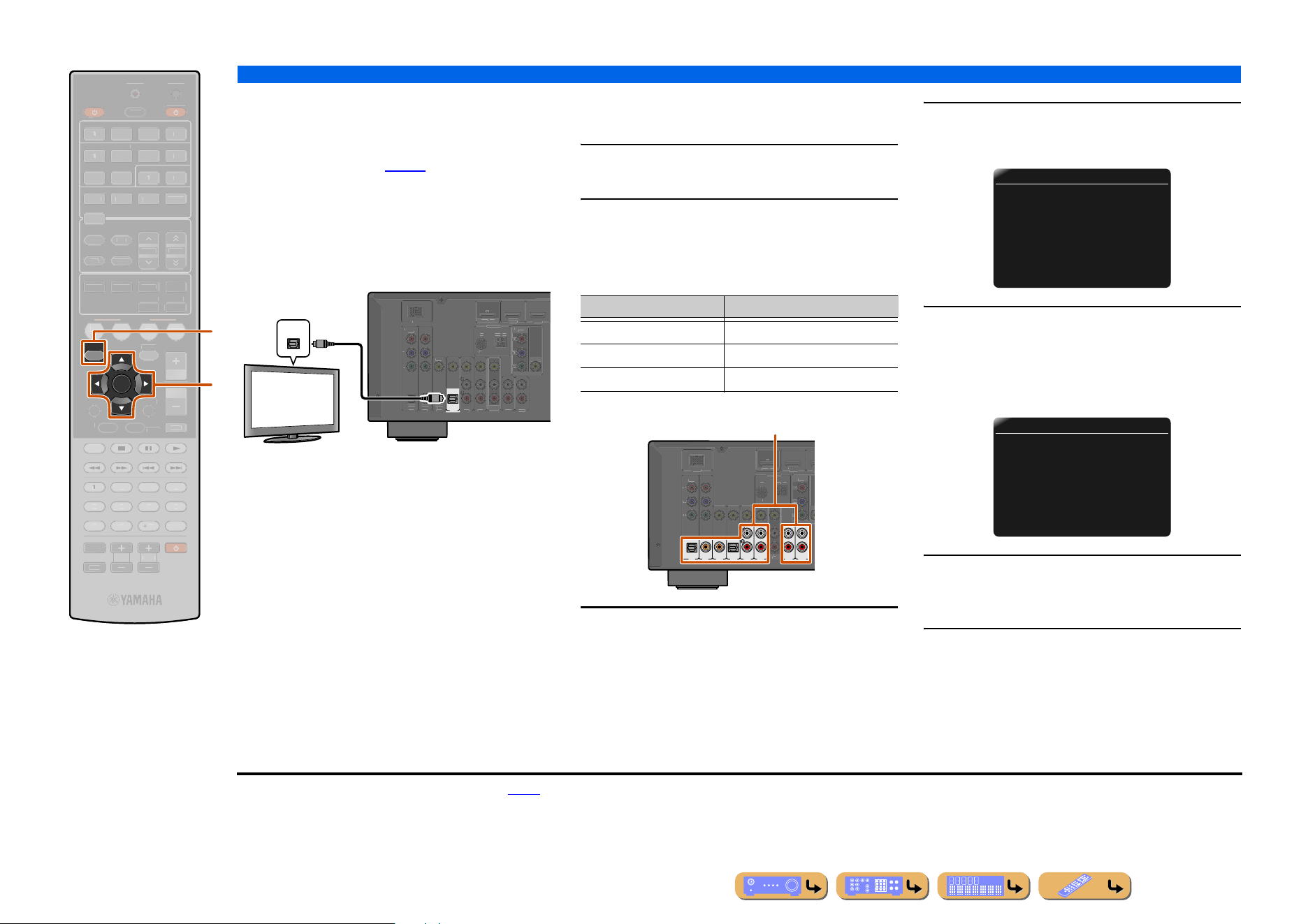Viewport: 1308px width, 924px height.
Task: Click the volume plus button beside cursor pad
Action: pos(176,362)
